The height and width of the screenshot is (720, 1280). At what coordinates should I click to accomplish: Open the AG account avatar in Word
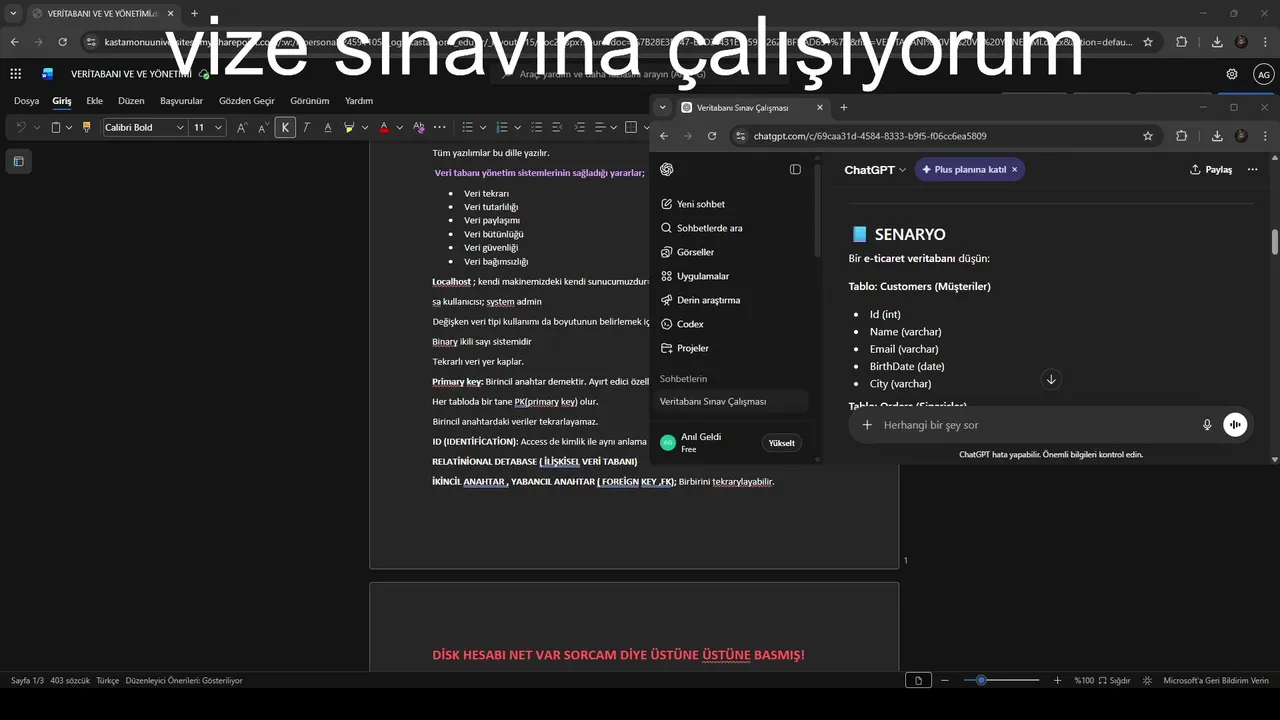1264,74
